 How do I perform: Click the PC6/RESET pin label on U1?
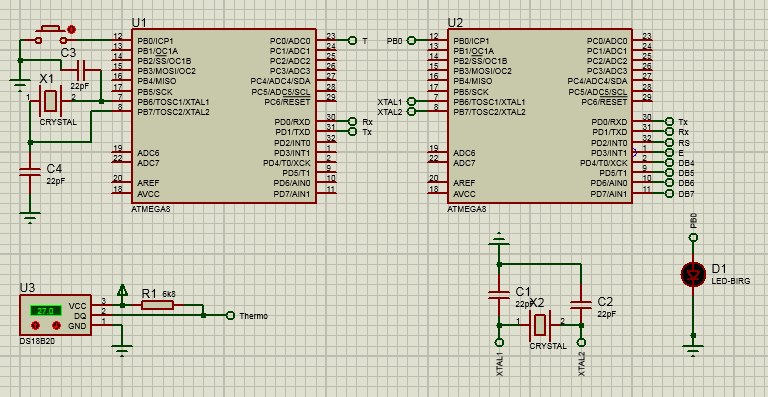click(288, 102)
